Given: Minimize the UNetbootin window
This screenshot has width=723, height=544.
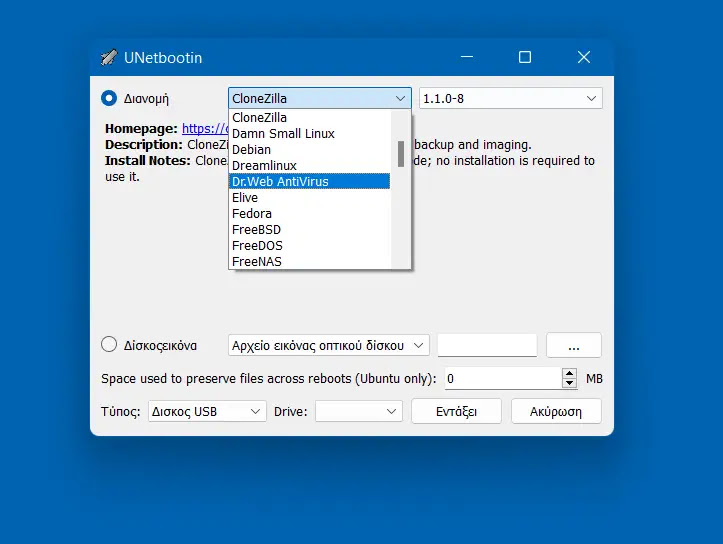Looking at the screenshot, I should pyautogui.click(x=467, y=57).
